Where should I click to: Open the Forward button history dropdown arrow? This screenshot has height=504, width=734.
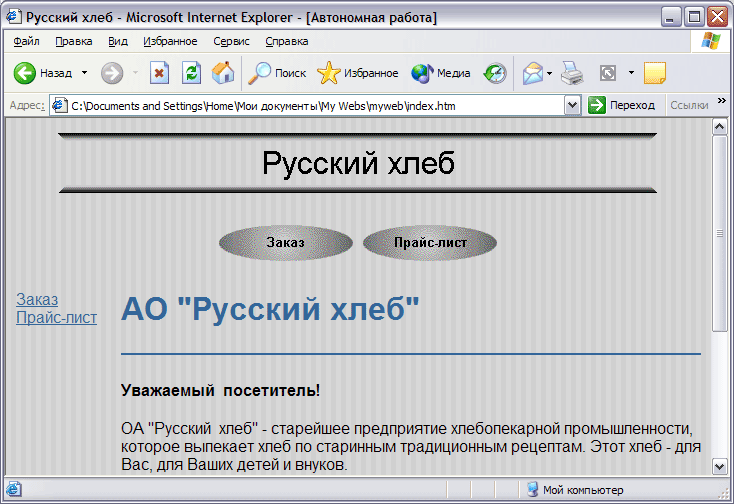(135, 73)
